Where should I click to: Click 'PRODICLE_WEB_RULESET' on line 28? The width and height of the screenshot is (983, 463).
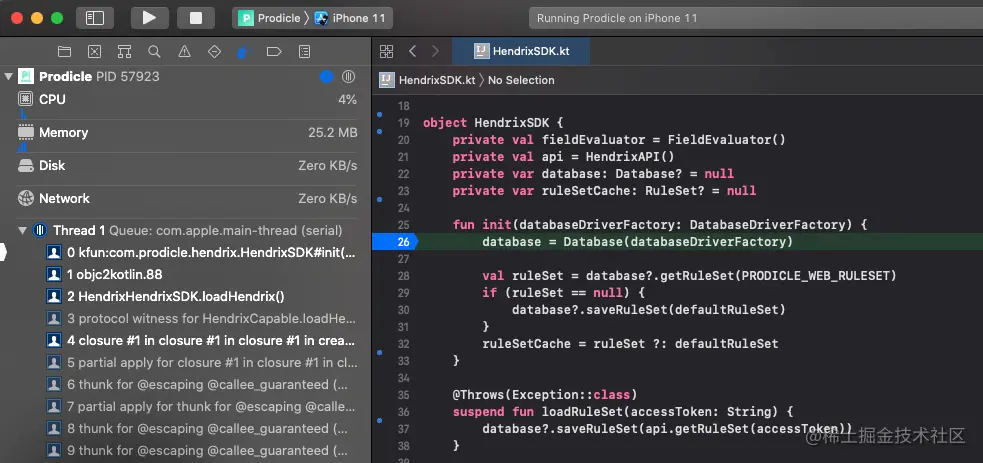[815, 276]
